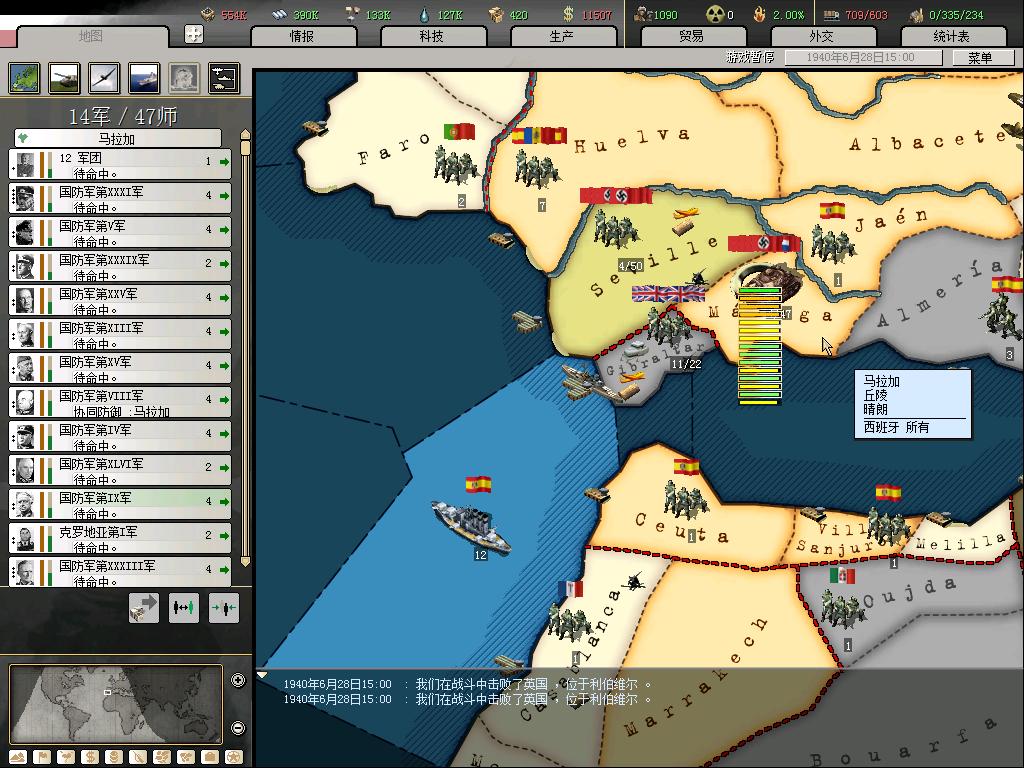Toggle the economic ($) map mode
The image size is (1024, 768).
pos(90,757)
